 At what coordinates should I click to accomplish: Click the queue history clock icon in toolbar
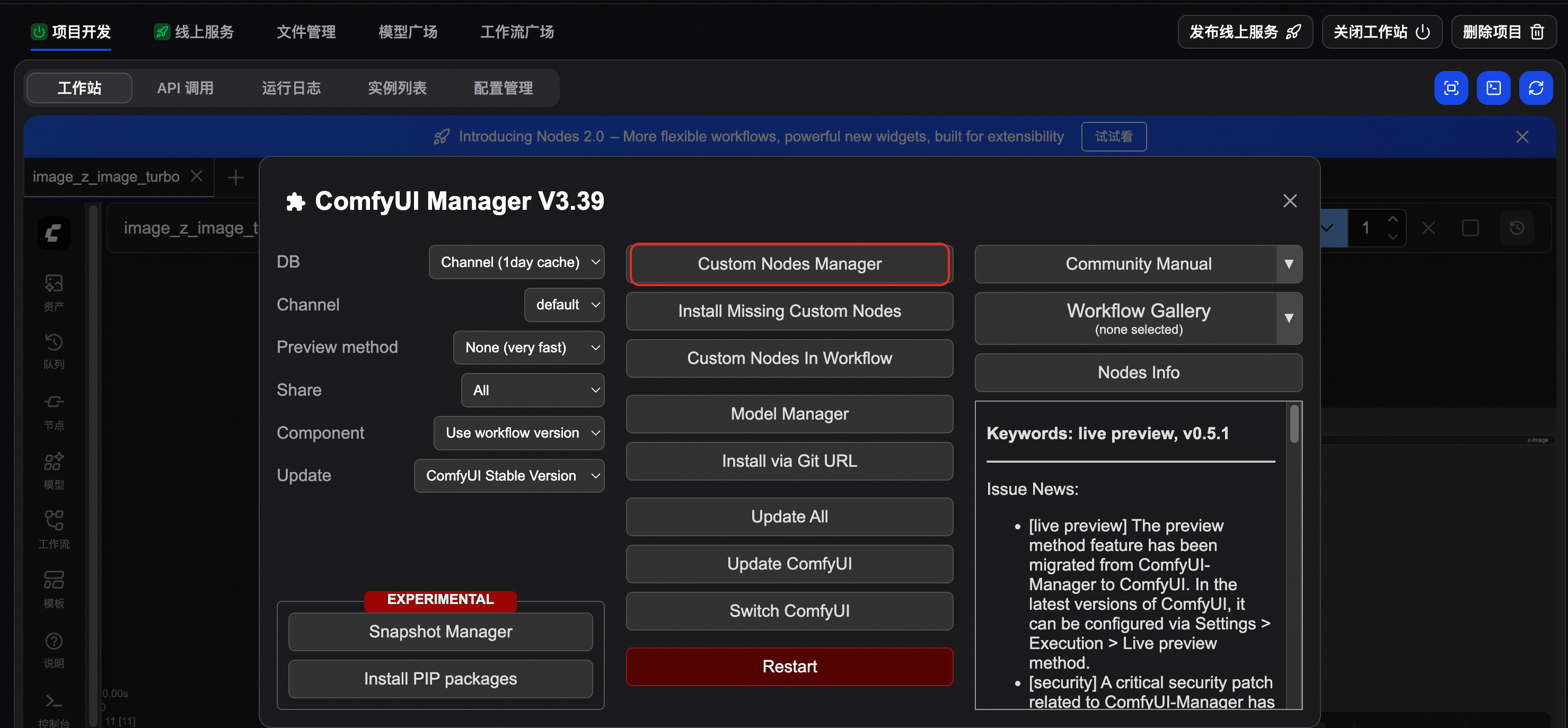coord(1517,228)
